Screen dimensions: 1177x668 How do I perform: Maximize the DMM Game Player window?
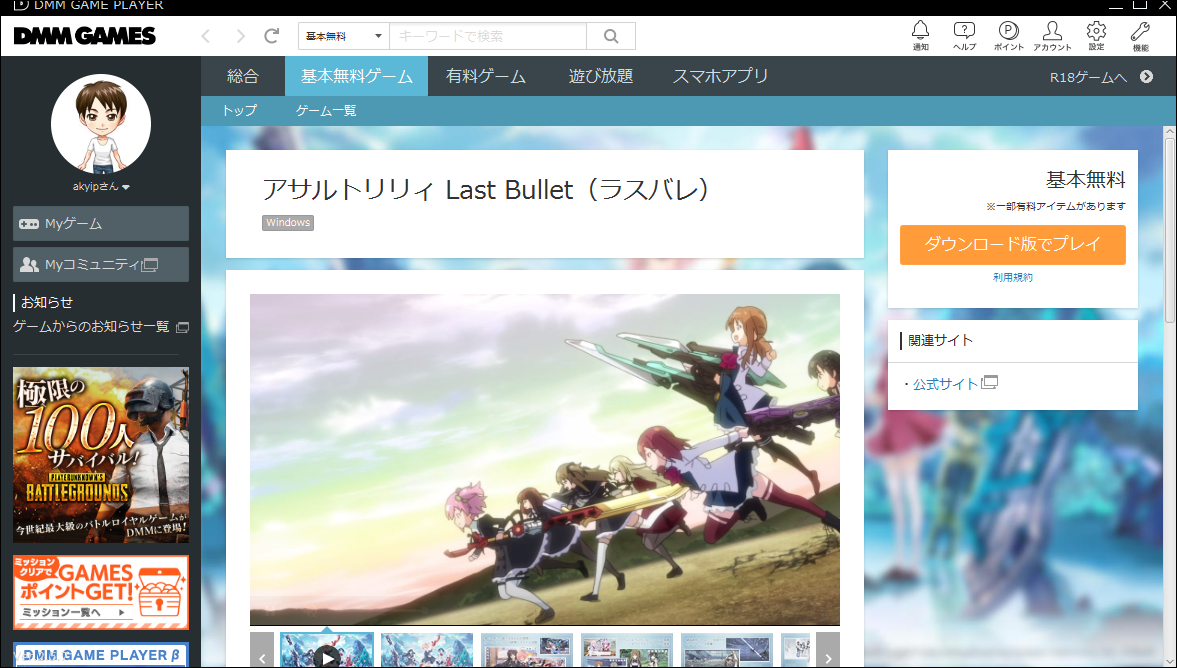tap(1139, 5)
